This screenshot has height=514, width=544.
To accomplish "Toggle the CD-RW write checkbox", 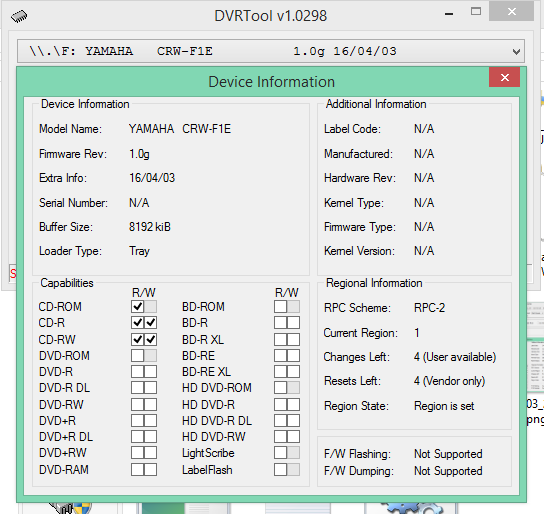I will [x=151, y=339].
